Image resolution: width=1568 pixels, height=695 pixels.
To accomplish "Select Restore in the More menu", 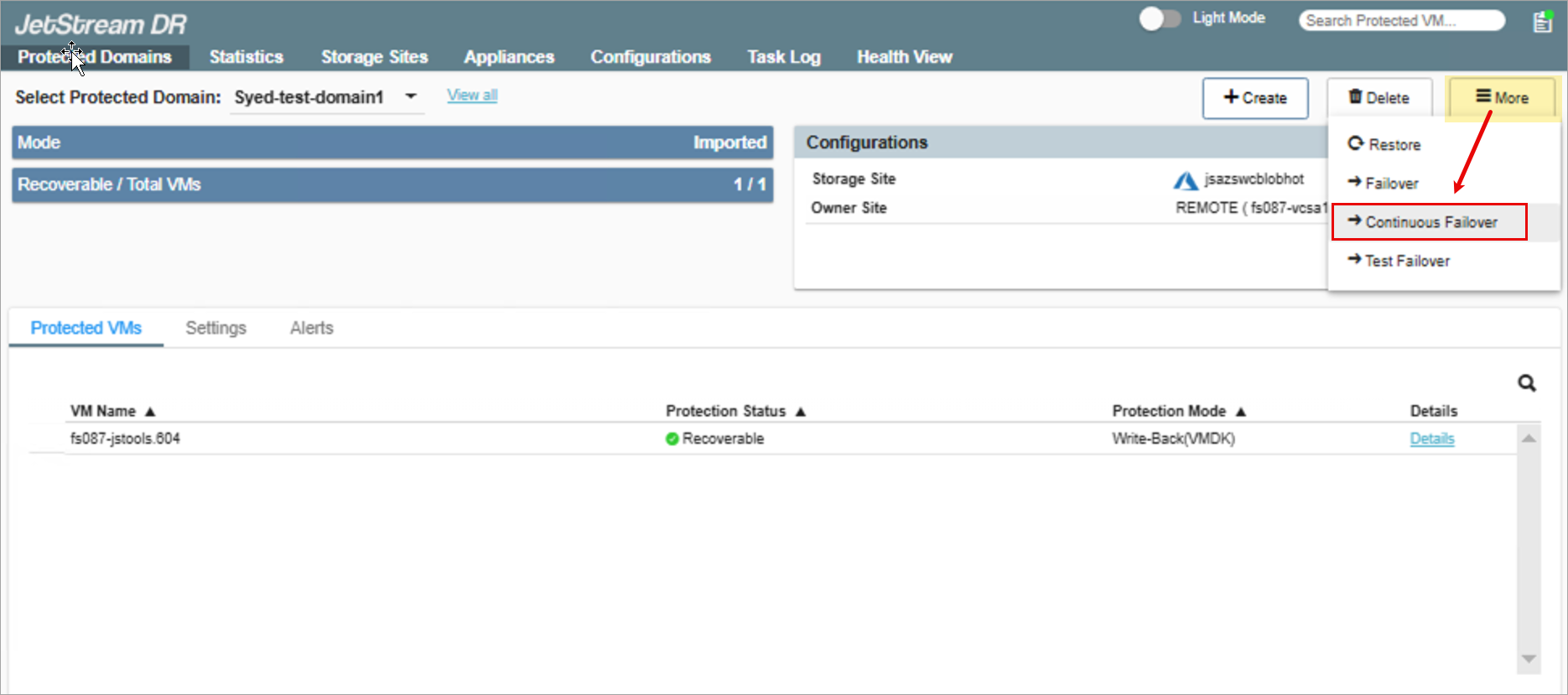I will (x=1394, y=145).
